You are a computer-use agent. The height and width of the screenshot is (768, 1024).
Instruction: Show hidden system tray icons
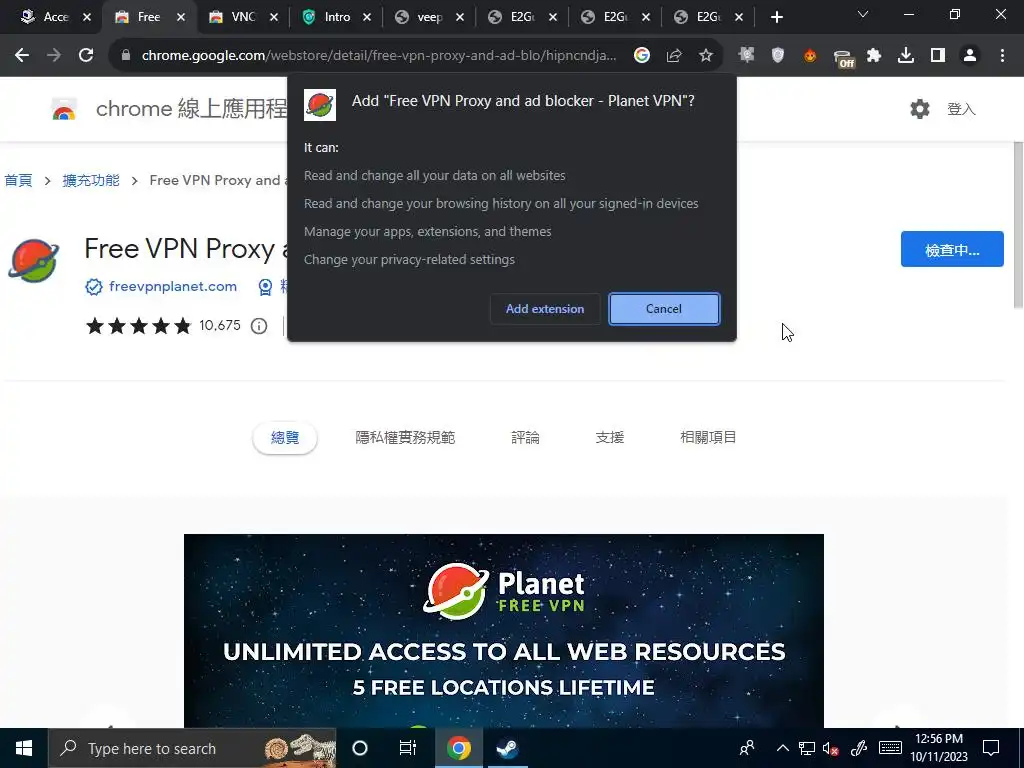click(x=782, y=748)
